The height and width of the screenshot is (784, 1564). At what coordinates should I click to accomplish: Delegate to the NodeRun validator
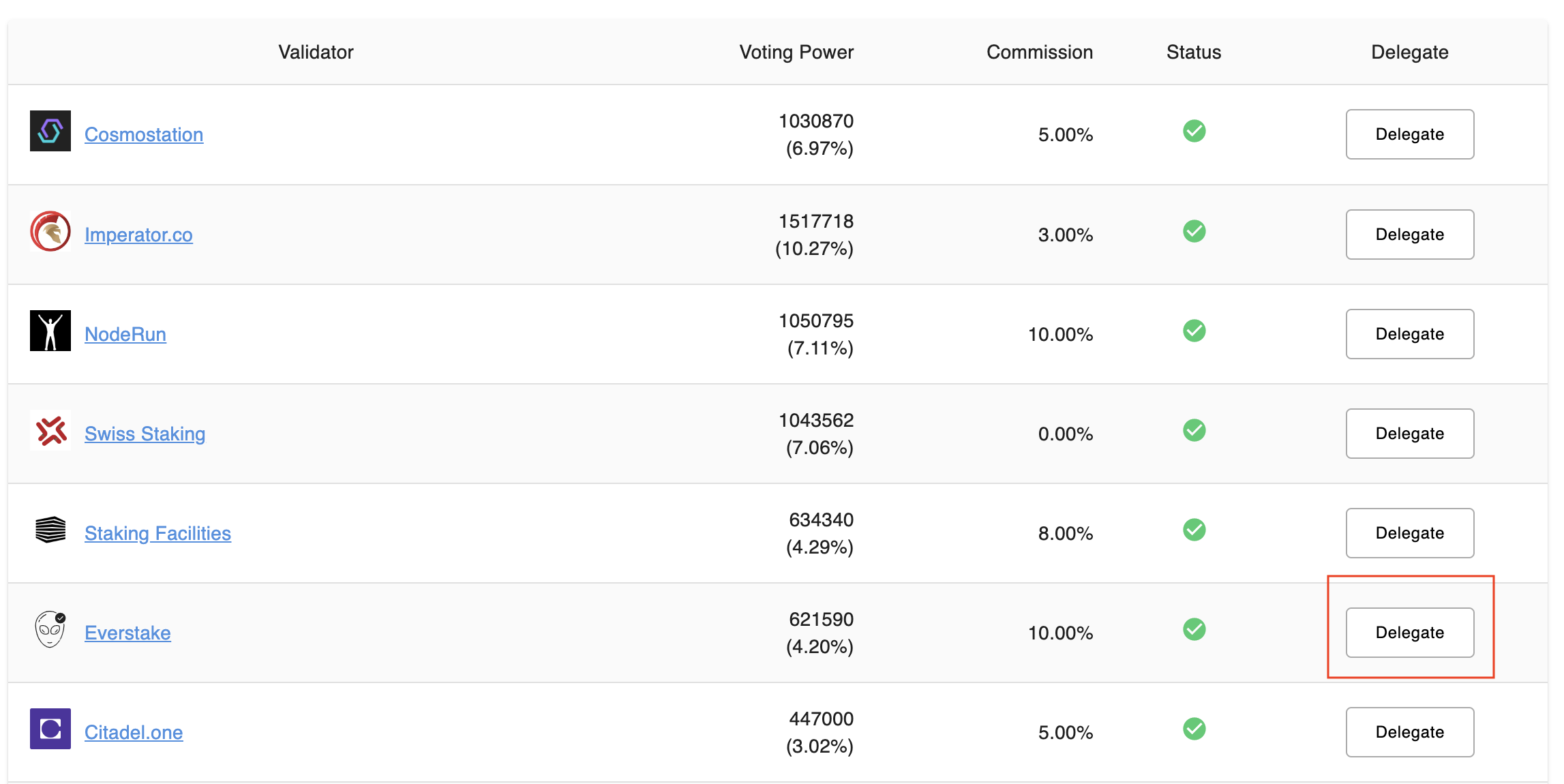click(1409, 334)
